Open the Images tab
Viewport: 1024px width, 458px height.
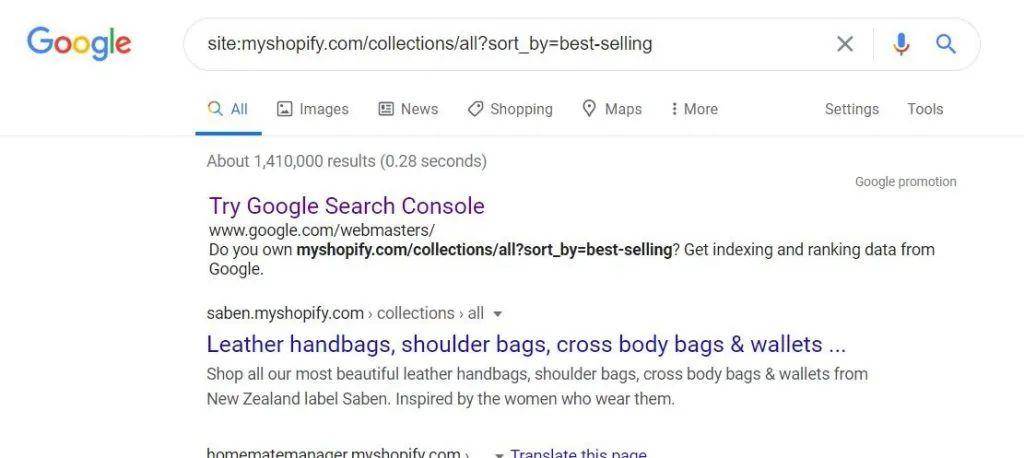pyautogui.click(x=312, y=109)
